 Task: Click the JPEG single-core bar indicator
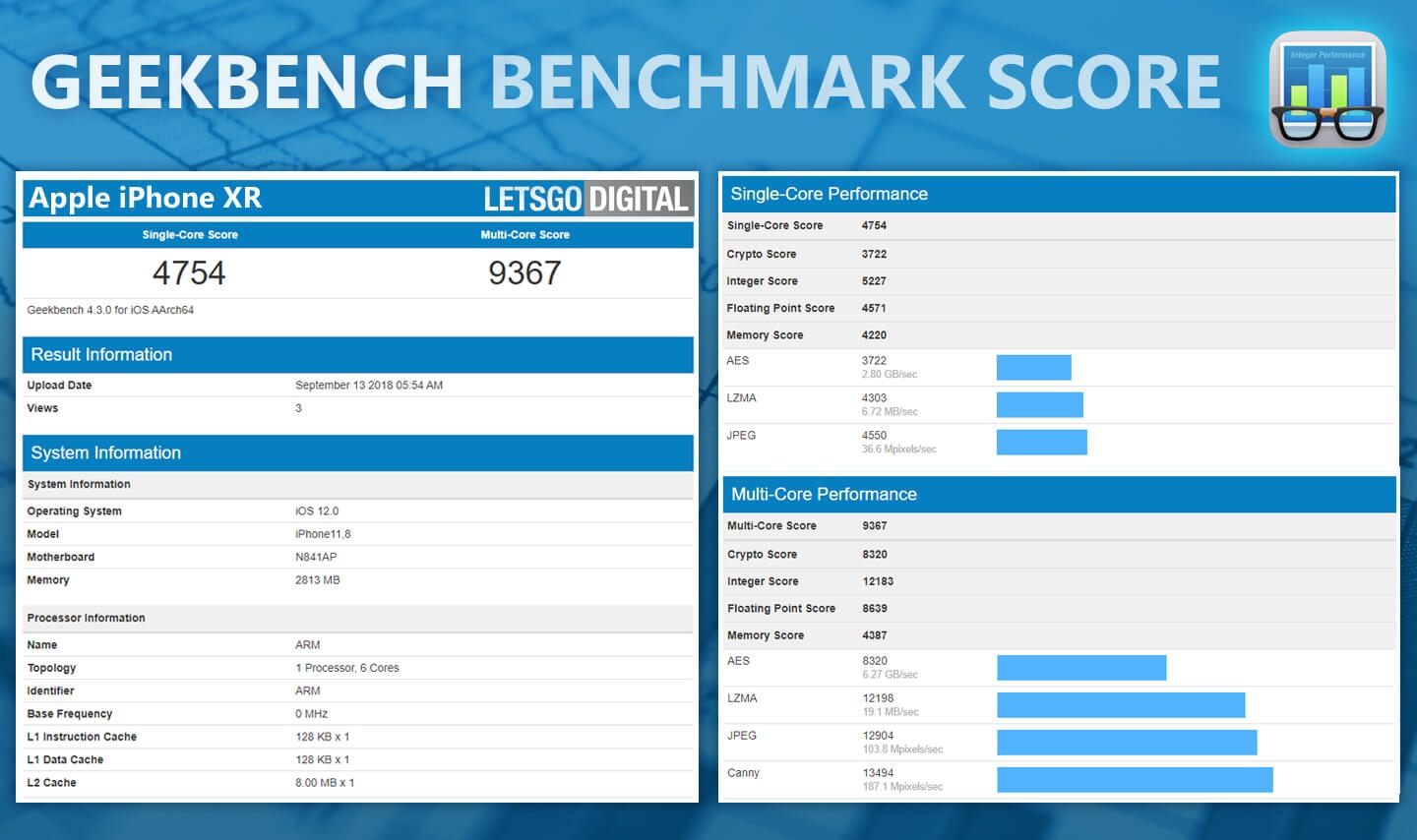tap(1041, 442)
